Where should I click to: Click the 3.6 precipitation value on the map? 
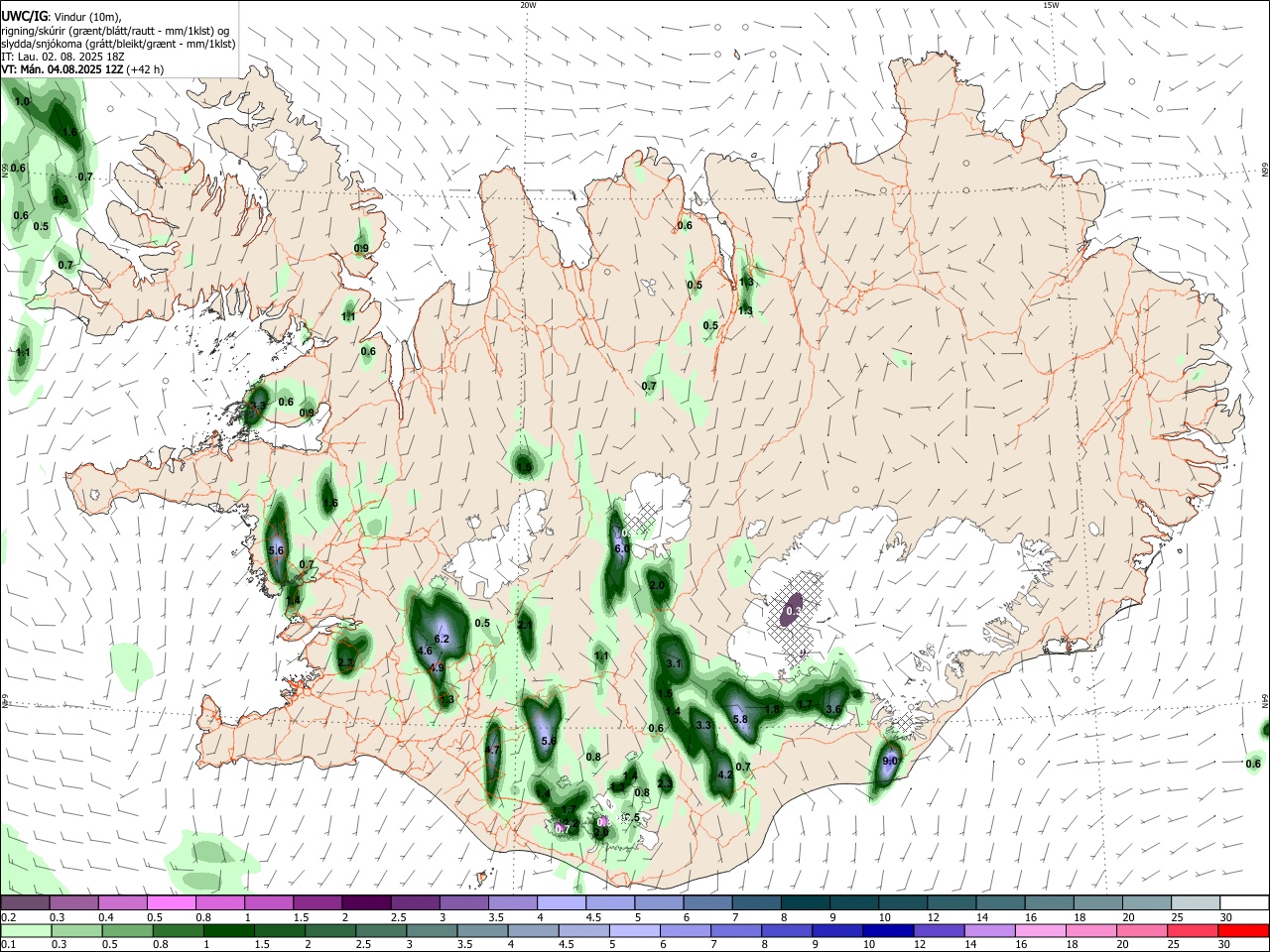coord(833,709)
